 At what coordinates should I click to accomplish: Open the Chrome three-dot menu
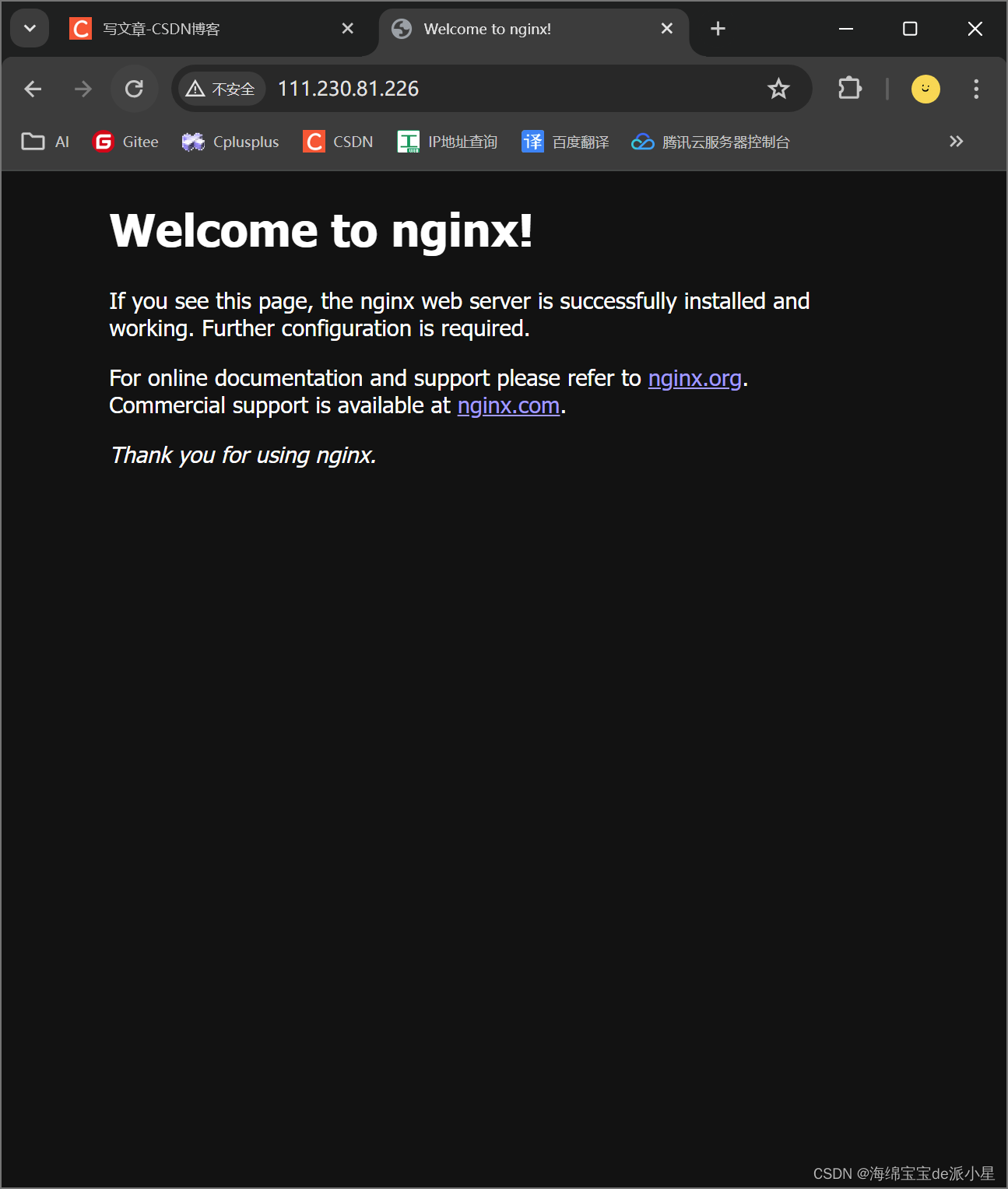(x=976, y=89)
